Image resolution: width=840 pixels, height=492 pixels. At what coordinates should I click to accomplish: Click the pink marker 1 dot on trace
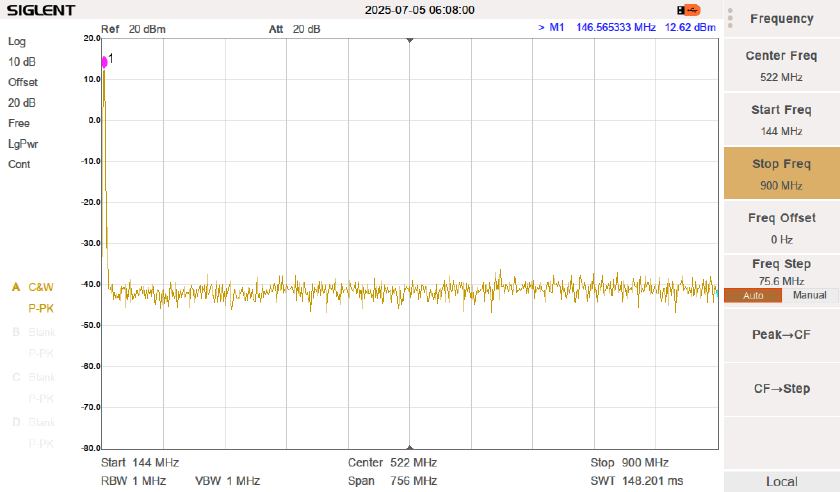click(x=104, y=62)
